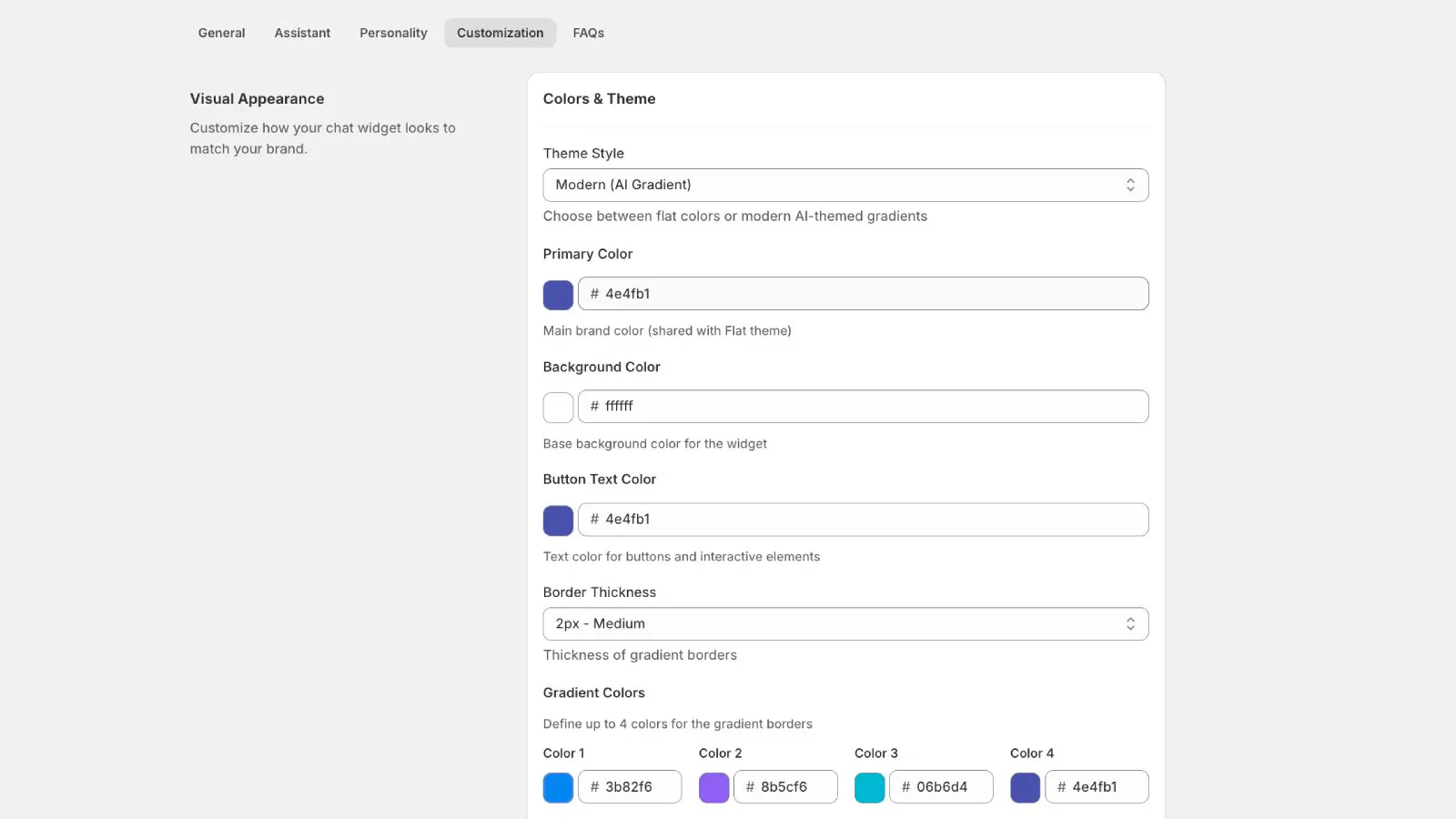Click 'Base background color for the widget' text
1456x819 pixels.
click(x=655, y=444)
